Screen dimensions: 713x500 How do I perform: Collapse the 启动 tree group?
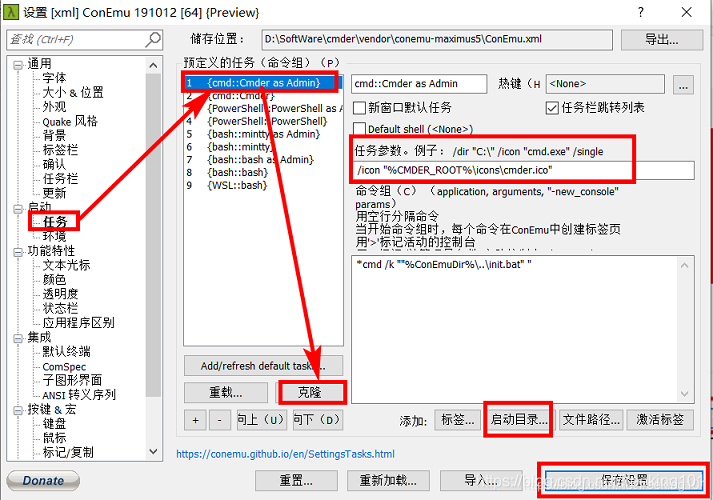[18, 209]
